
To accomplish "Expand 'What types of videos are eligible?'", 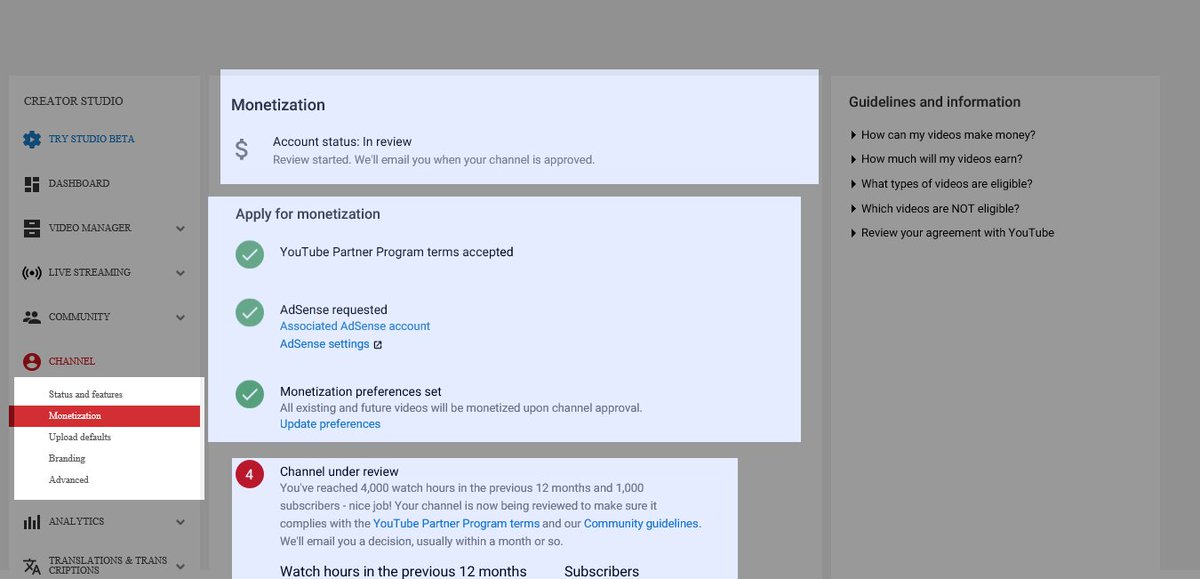I will [x=941, y=184].
